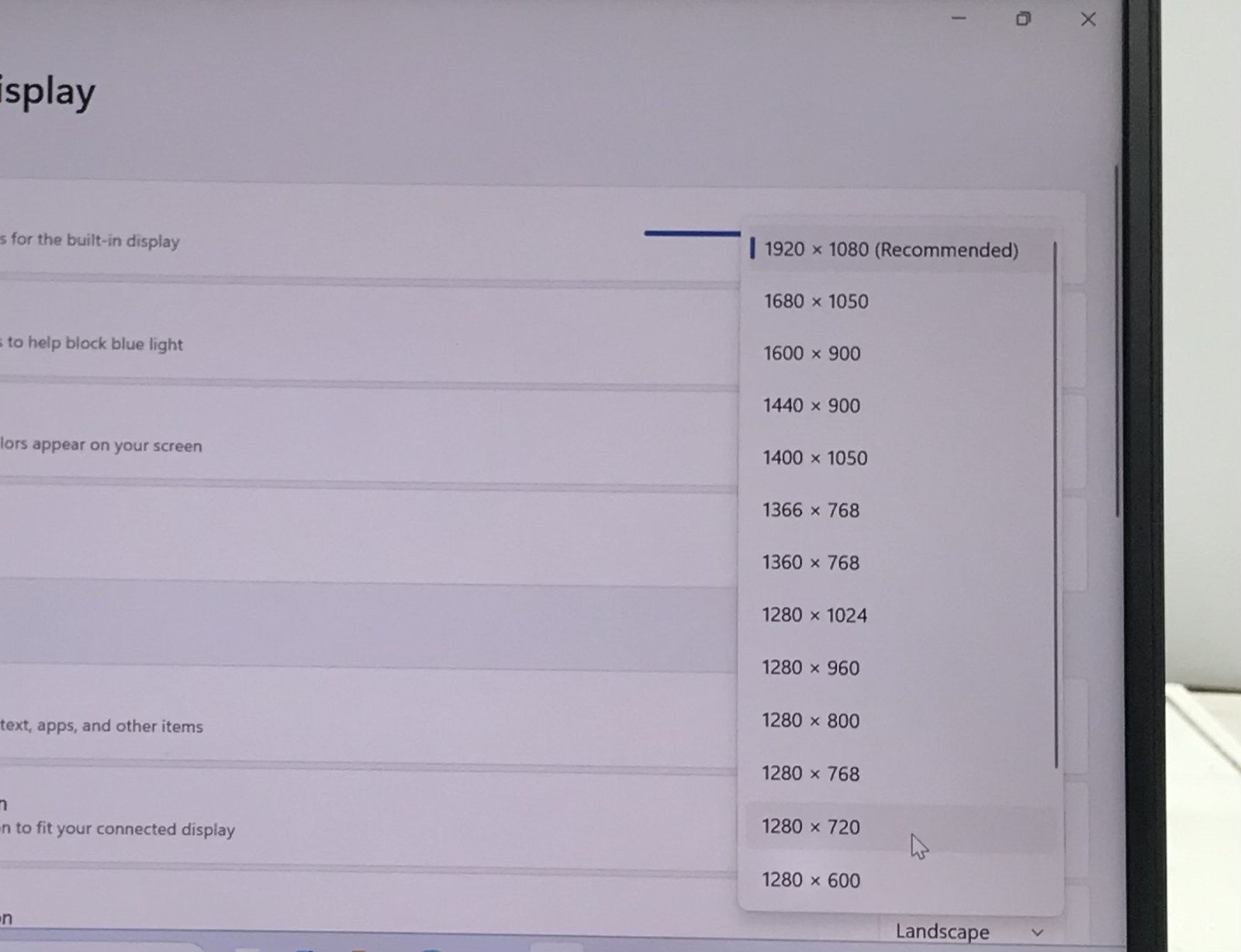Image resolution: width=1241 pixels, height=952 pixels.
Task: Choose the 1680 × 1050 resolution option
Action: click(900, 302)
